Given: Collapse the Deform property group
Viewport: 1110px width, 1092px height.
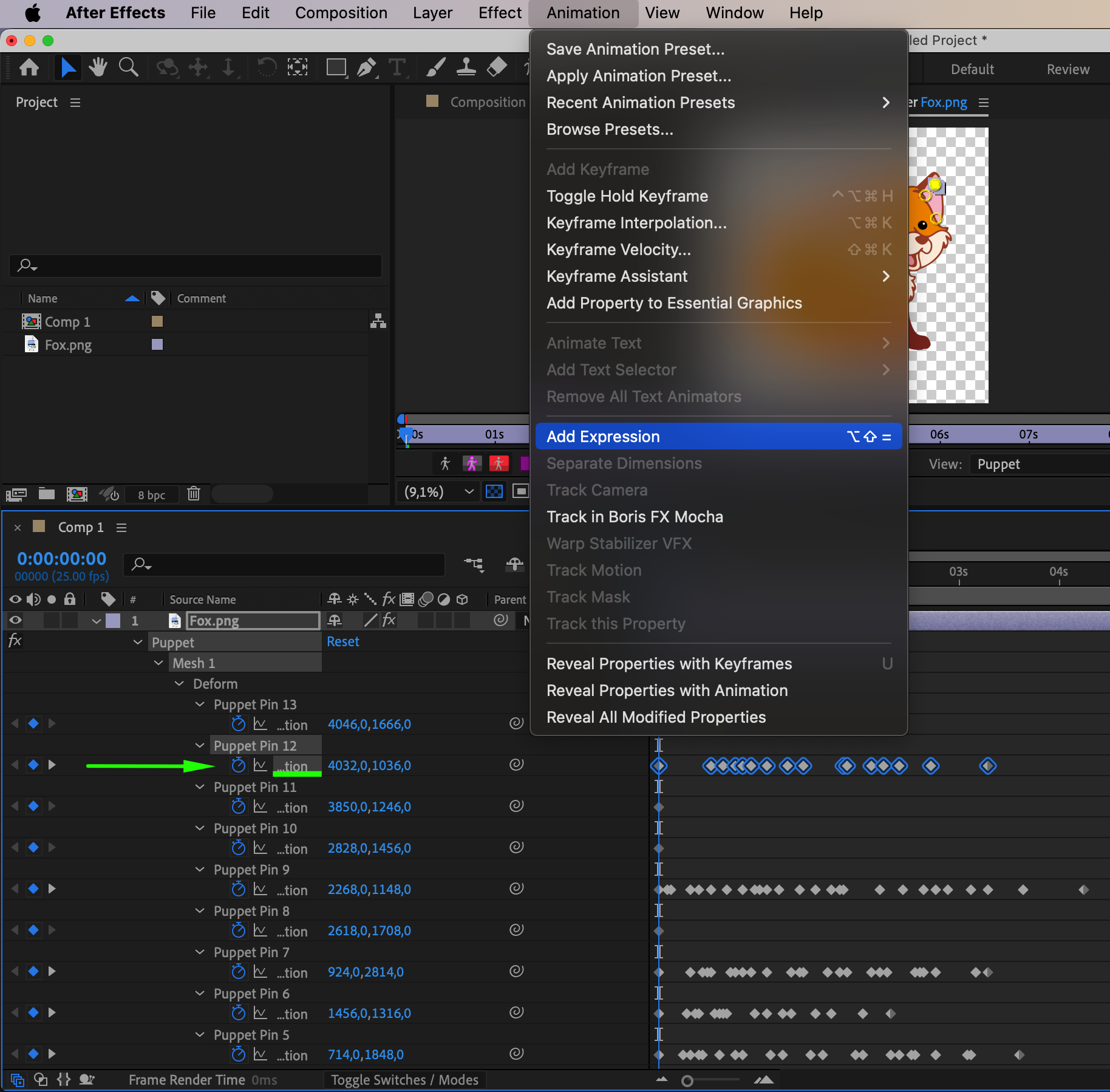Looking at the screenshot, I should pos(179,683).
